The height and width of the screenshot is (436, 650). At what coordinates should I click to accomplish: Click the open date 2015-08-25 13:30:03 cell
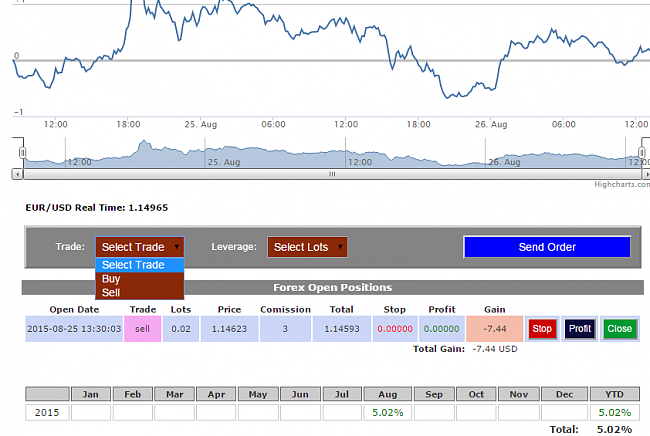pos(74,329)
